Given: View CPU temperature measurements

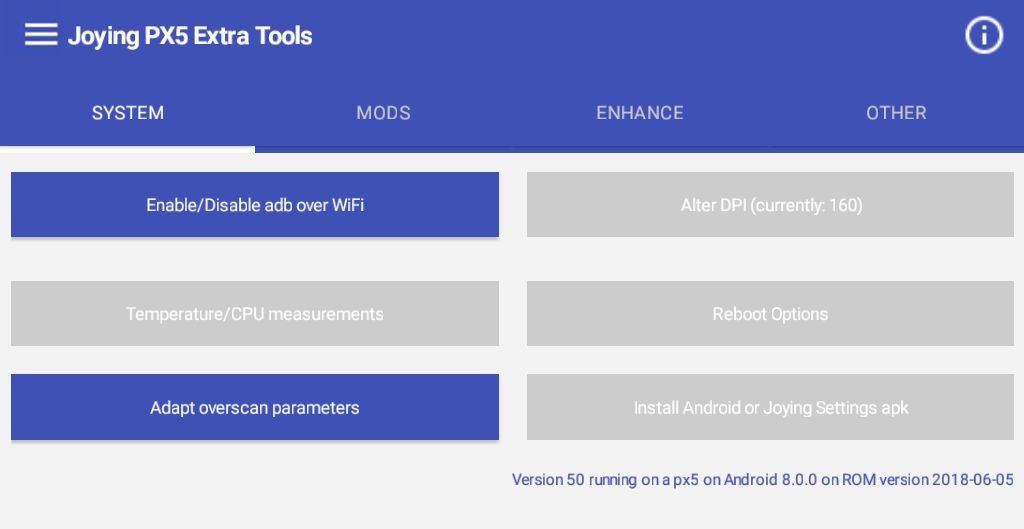Looking at the screenshot, I should click(255, 313).
